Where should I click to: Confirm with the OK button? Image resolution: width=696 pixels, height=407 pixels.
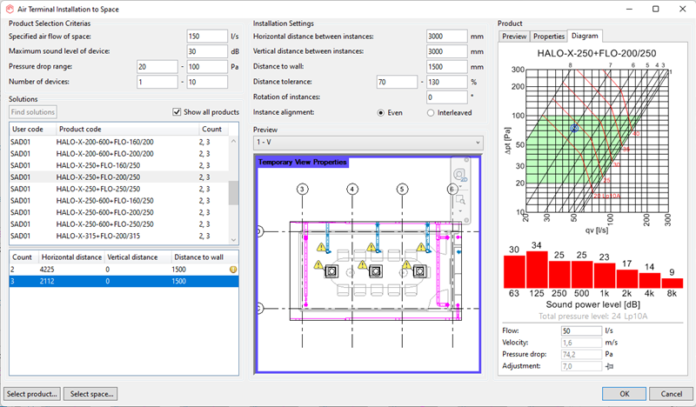pyautogui.click(x=624, y=394)
